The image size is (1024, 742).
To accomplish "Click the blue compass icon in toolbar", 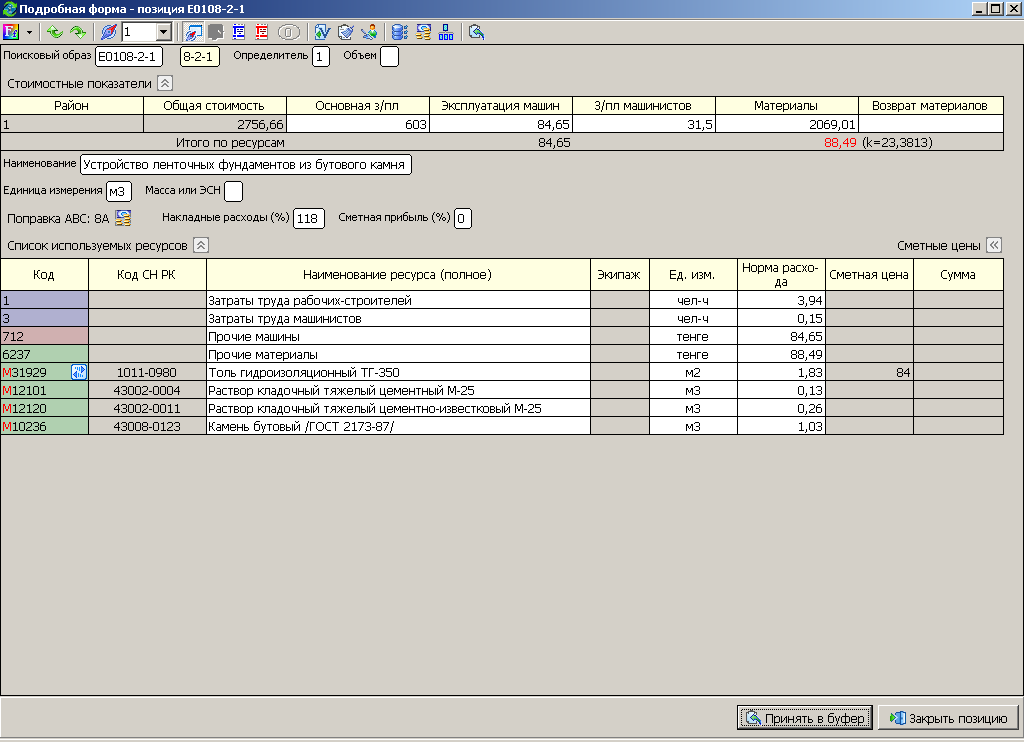I will click(x=108, y=31).
